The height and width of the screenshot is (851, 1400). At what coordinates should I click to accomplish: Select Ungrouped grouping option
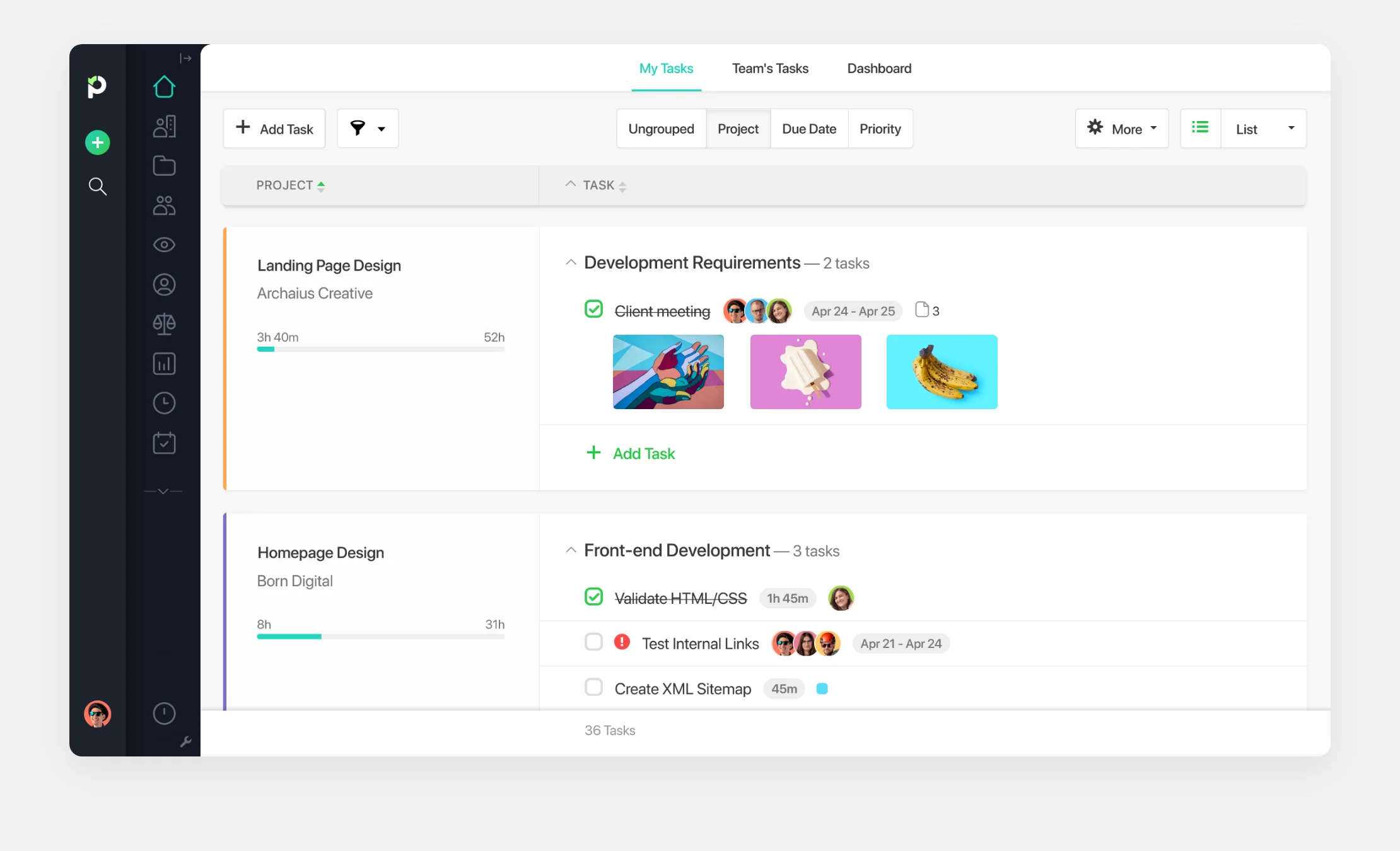[661, 129]
